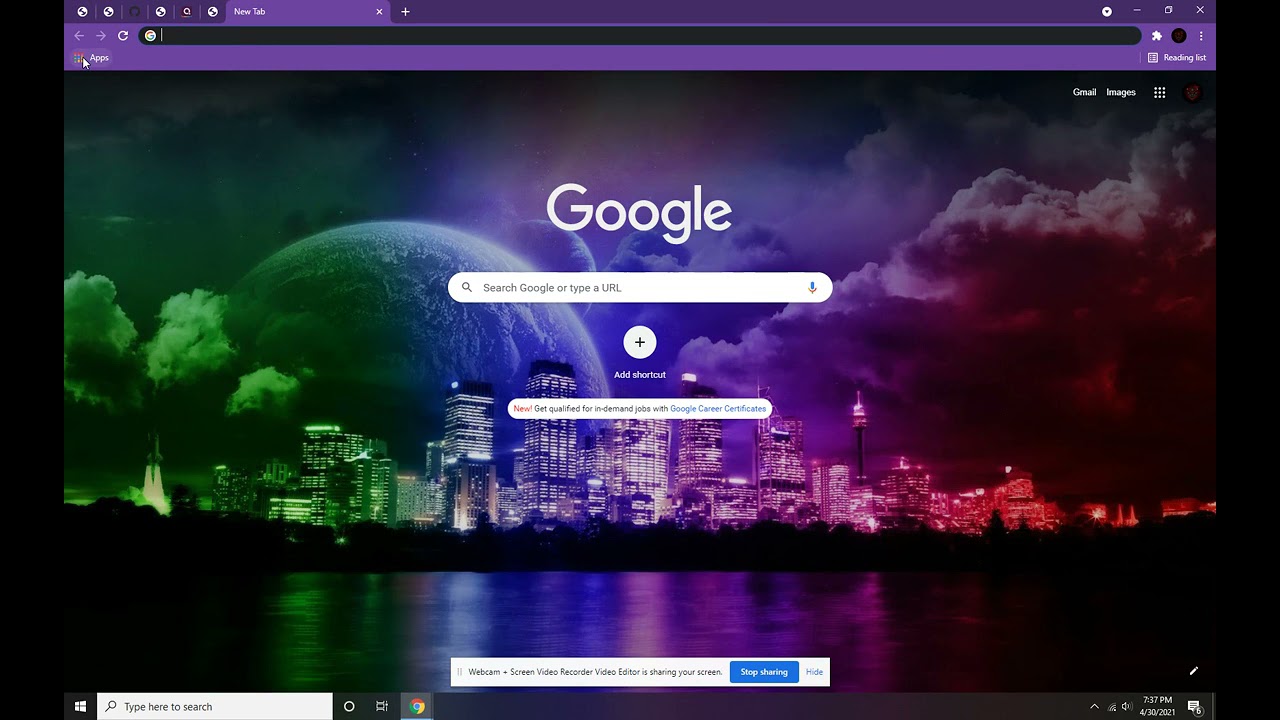
Task: Open the Gmail link
Action: point(1084,92)
